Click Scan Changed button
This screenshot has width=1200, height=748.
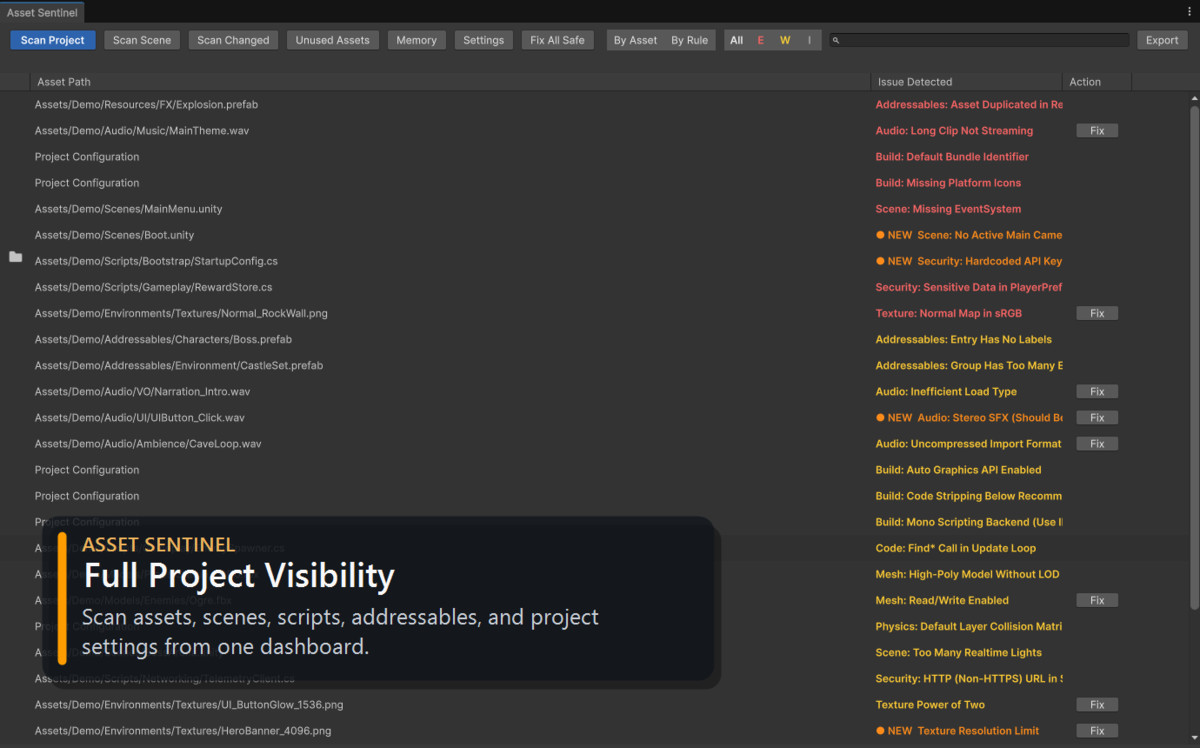pos(233,40)
